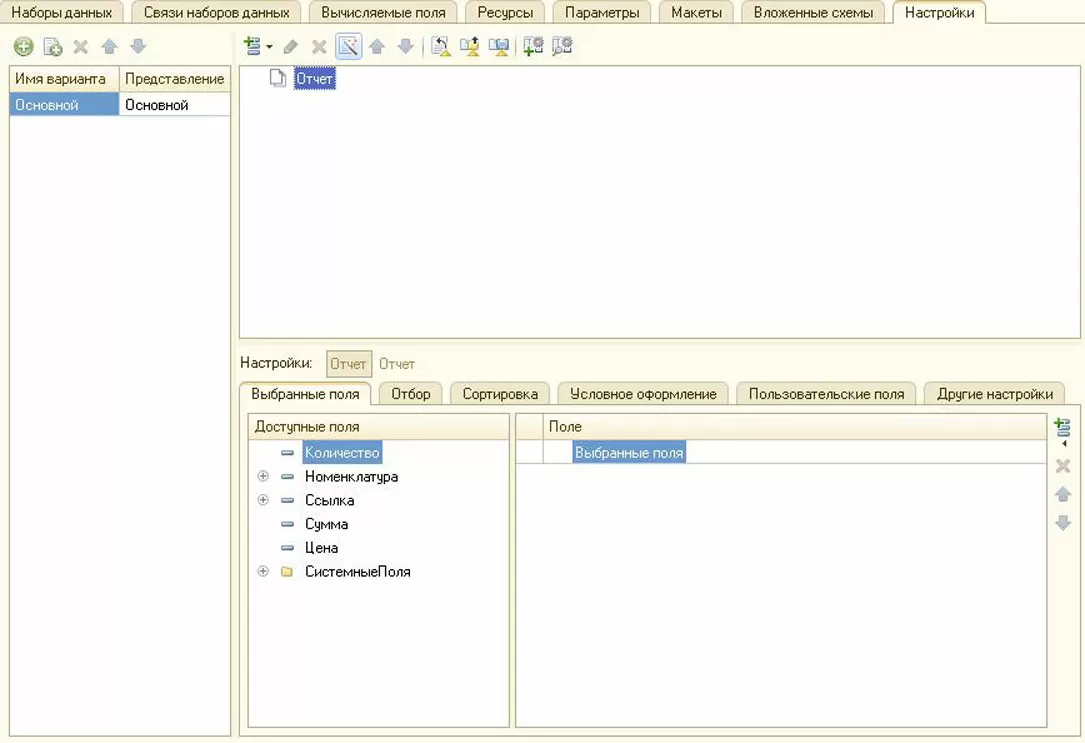Select the Сумма available field
This screenshot has width=1085, height=743.
pyautogui.click(x=326, y=524)
